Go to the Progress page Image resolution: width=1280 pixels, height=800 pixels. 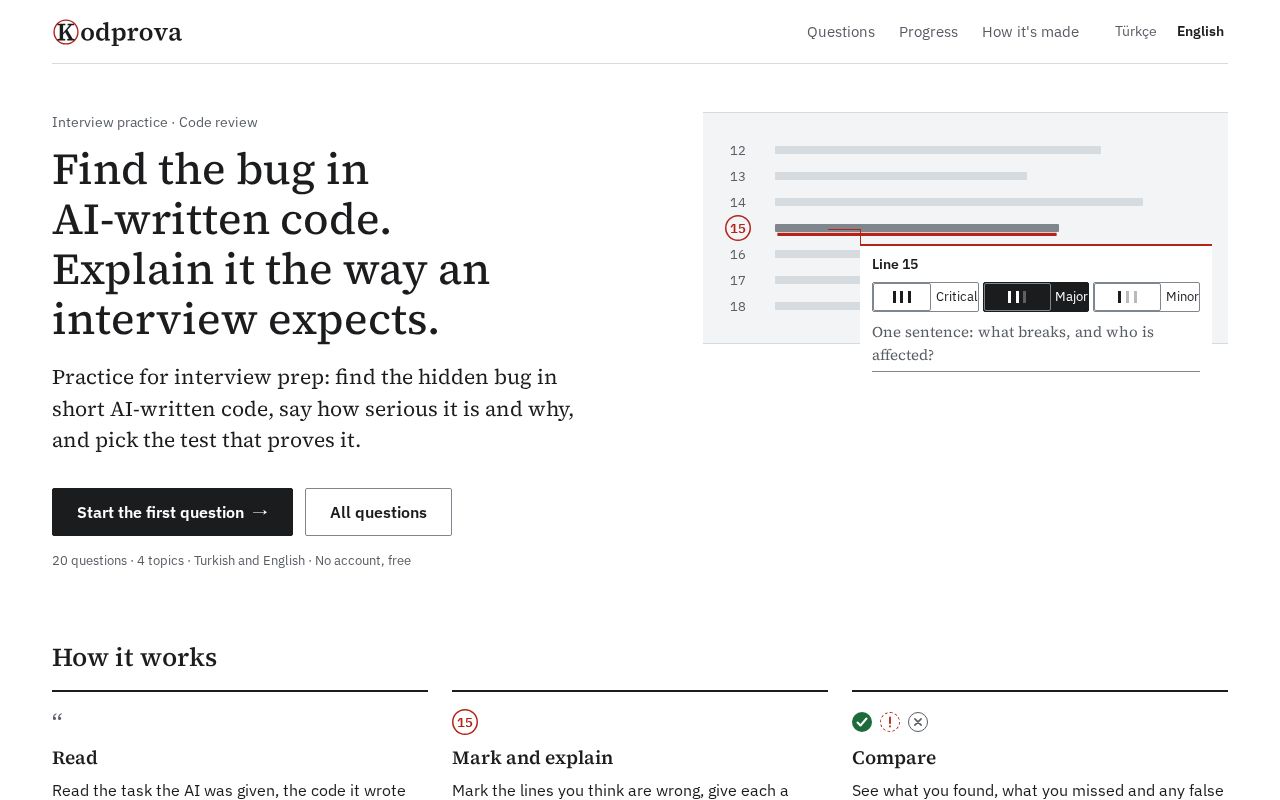[928, 32]
